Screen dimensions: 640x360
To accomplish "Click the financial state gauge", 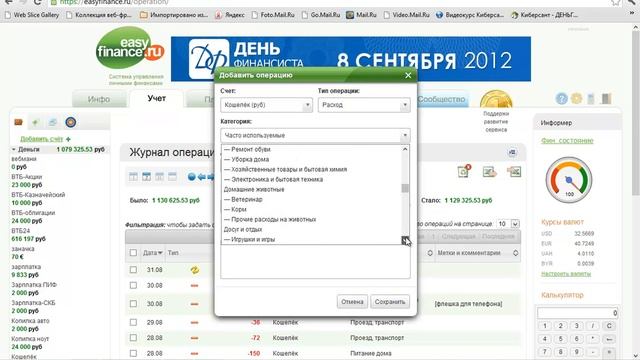I will 569,180.
